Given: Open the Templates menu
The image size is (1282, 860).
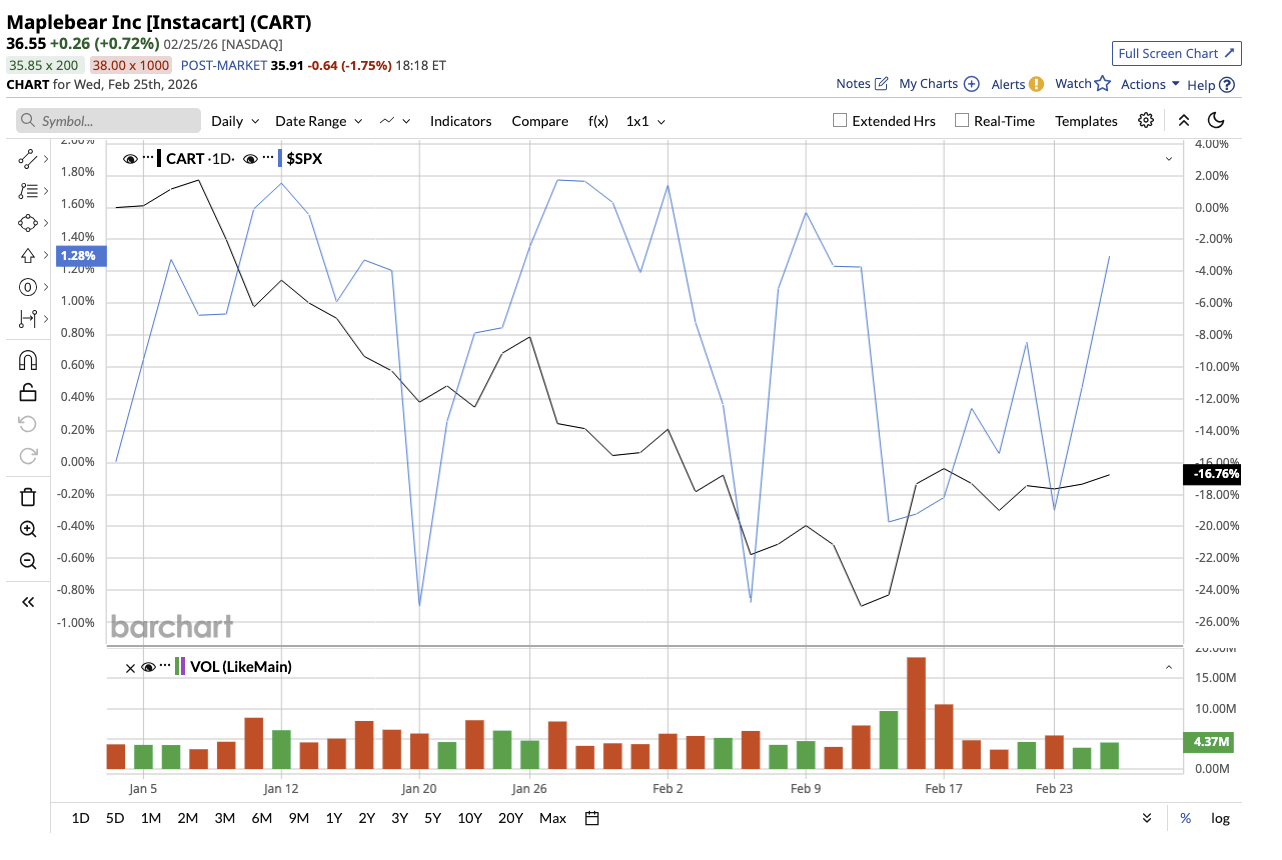Looking at the screenshot, I should coord(1086,121).
